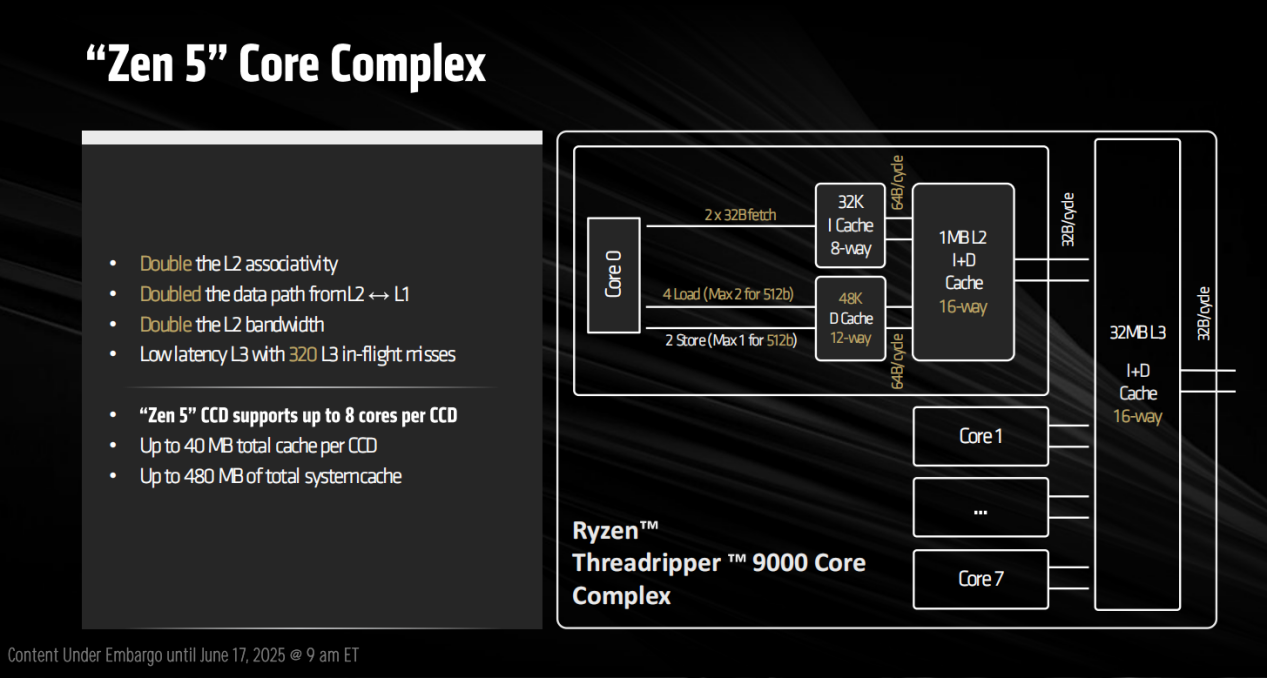Screen dimensions: 1267x678
Task: Select the "Double the L2 associativity" bullet
Action: tap(238, 264)
